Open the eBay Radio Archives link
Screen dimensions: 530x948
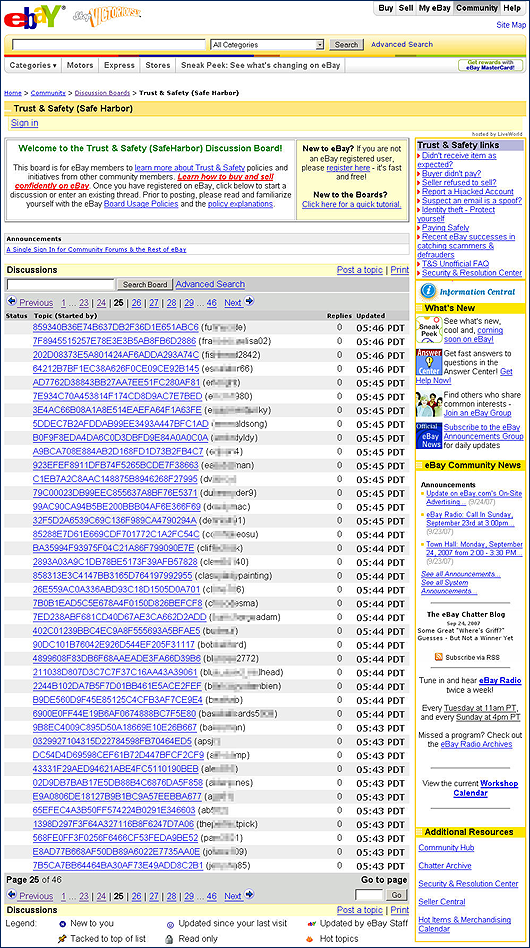[x=476, y=744]
